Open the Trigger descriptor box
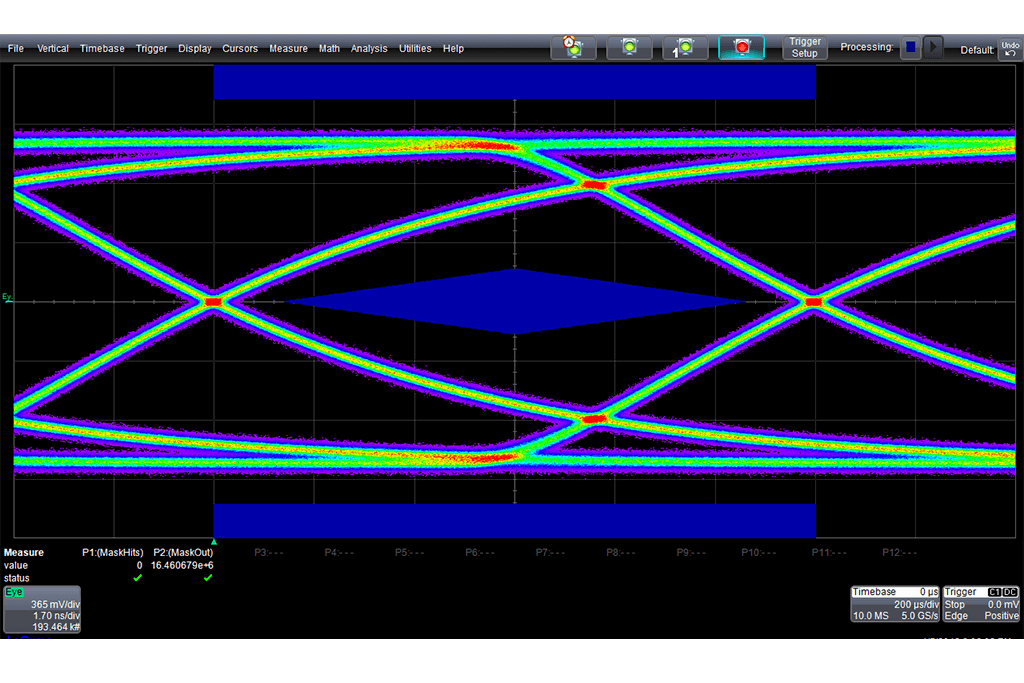The width and height of the screenshot is (1024, 683). pos(981,604)
